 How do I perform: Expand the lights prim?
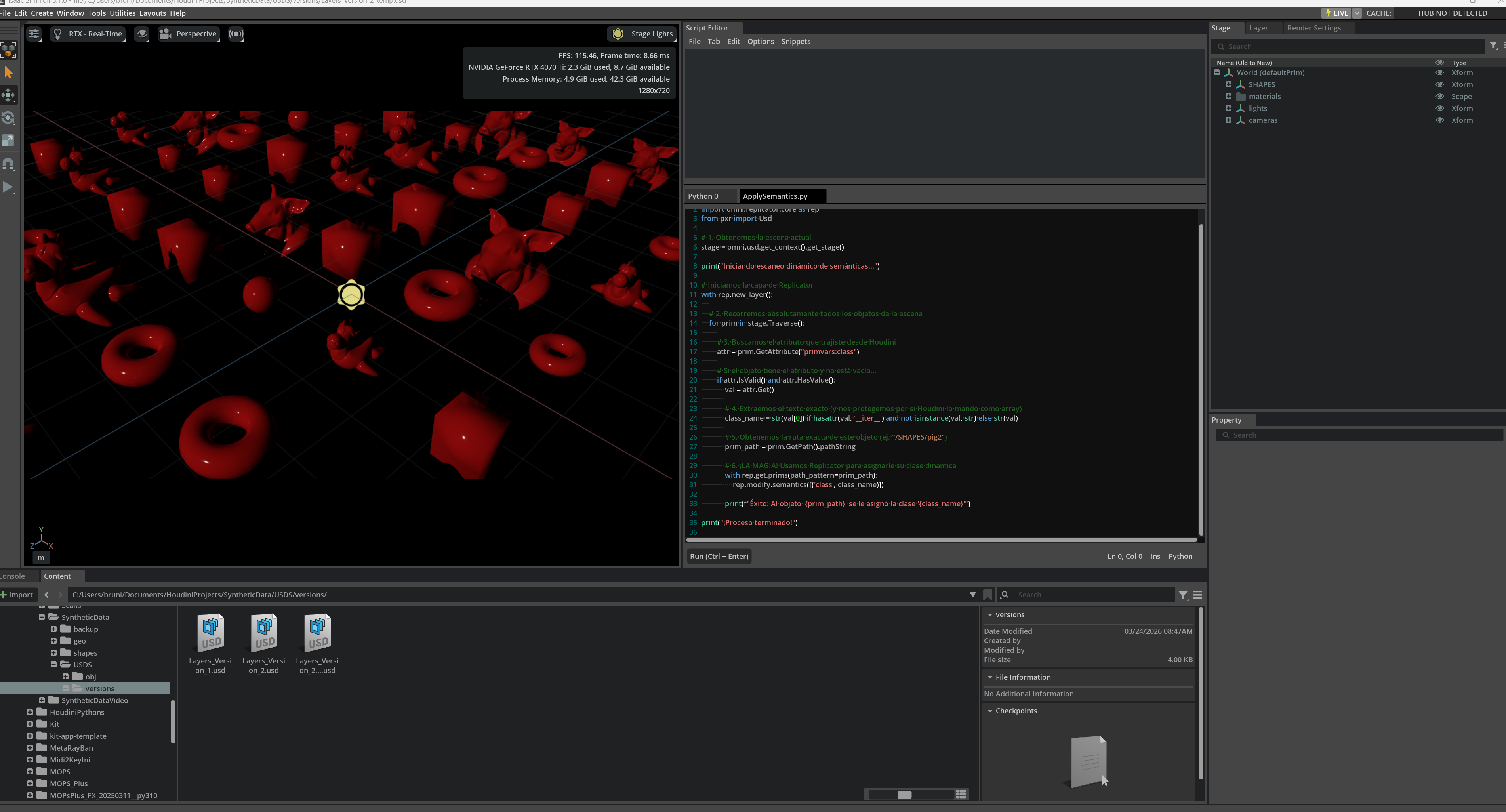pos(1228,108)
